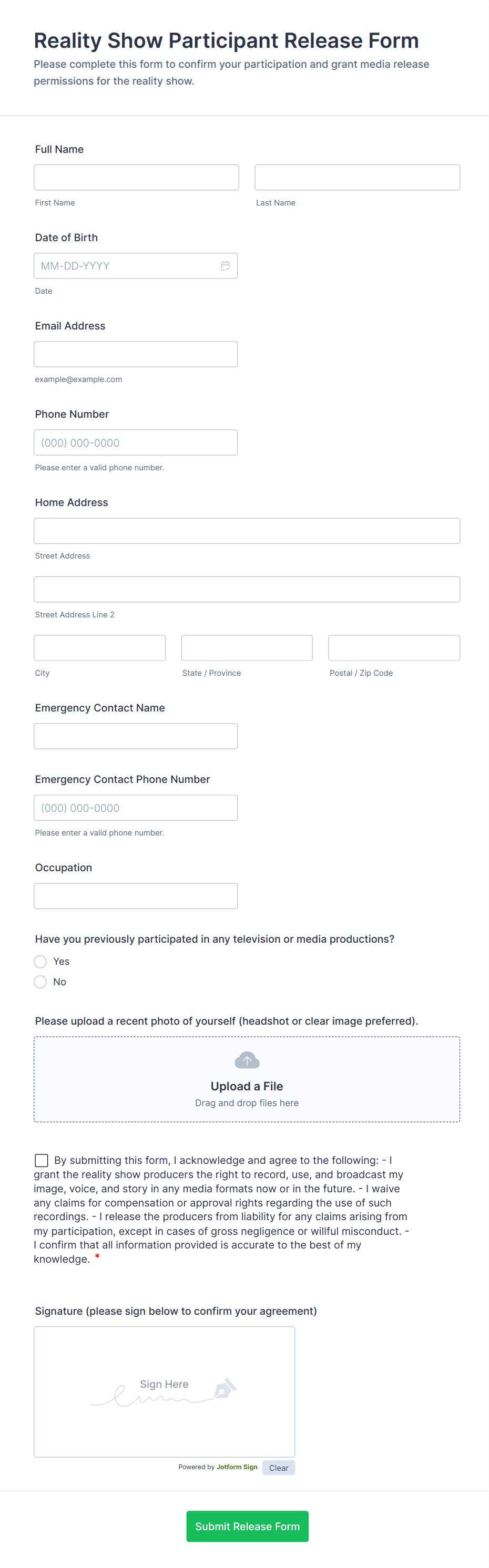The width and height of the screenshot is (489, 1568).
Task: Click the cloud upload icon
Action: point(247,1060)
